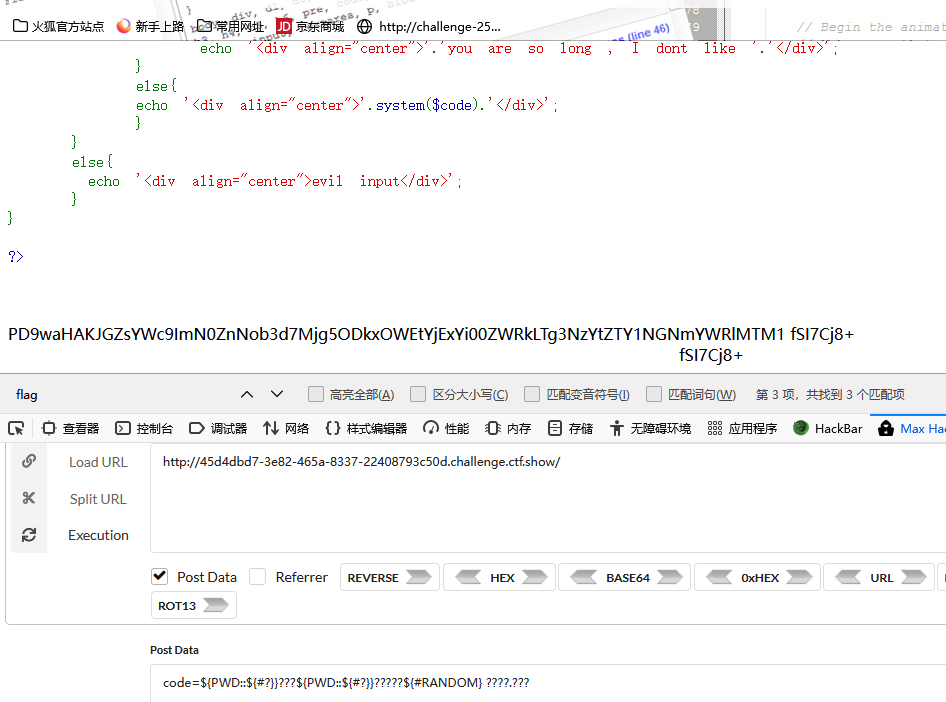Click the Split URL scissors icon

tap(28, 498)
